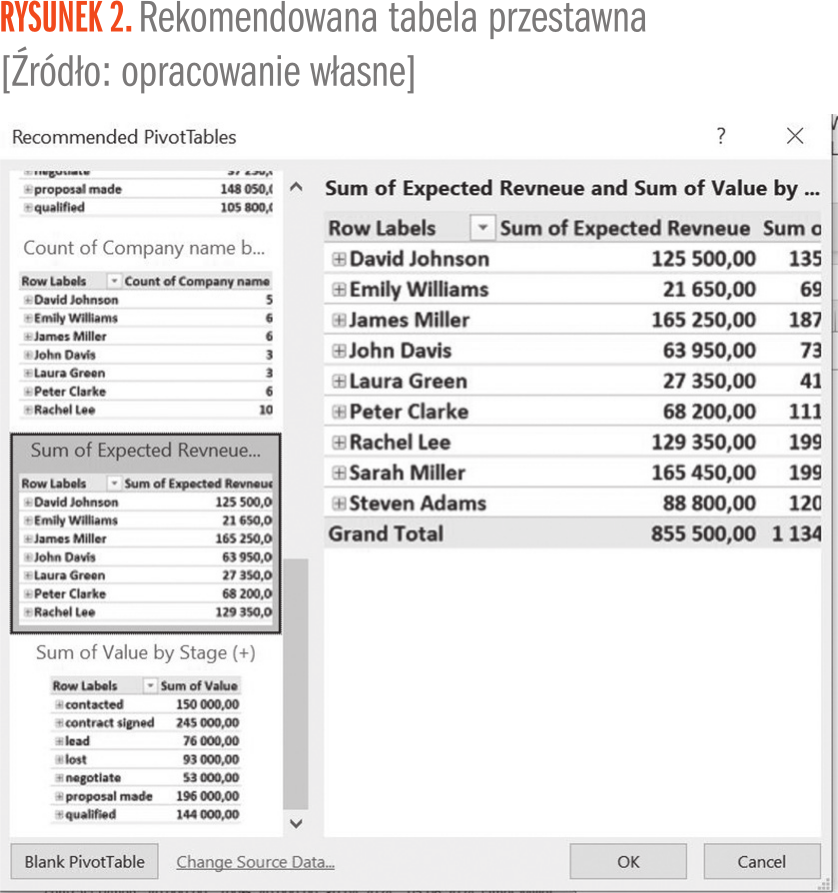Expand the Sarah Miller row
838x893 pixels.
tap(339, 473)
